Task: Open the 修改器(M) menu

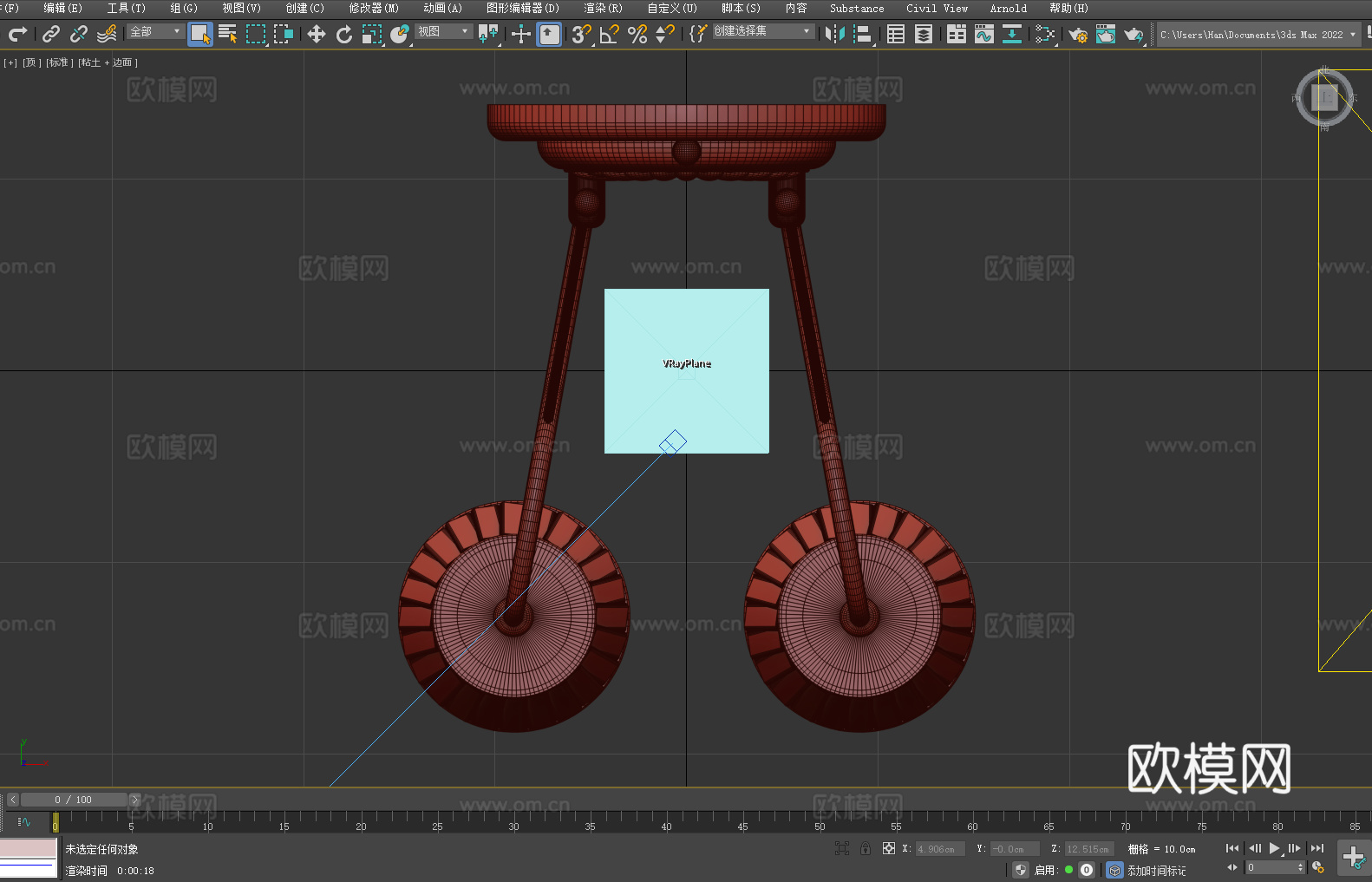Action: pyautogui.click(x=374, y=9)
